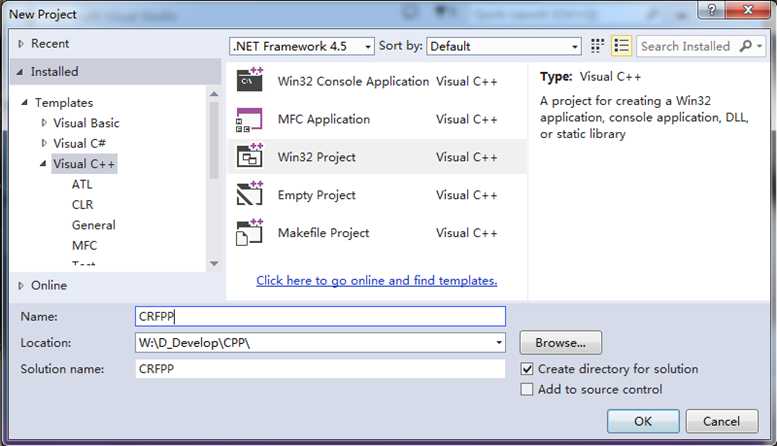
Task: Click the search magnifier icon
Action: (x=745, y=46)
